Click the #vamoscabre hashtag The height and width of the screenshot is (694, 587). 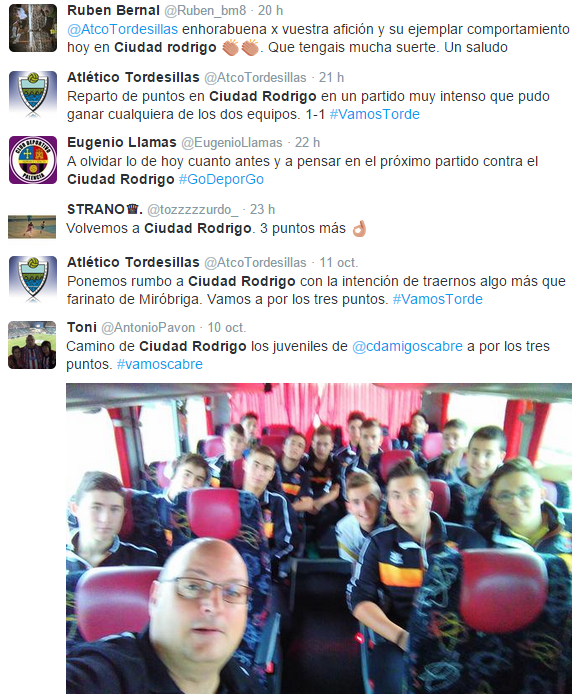(x=159, y=364)
